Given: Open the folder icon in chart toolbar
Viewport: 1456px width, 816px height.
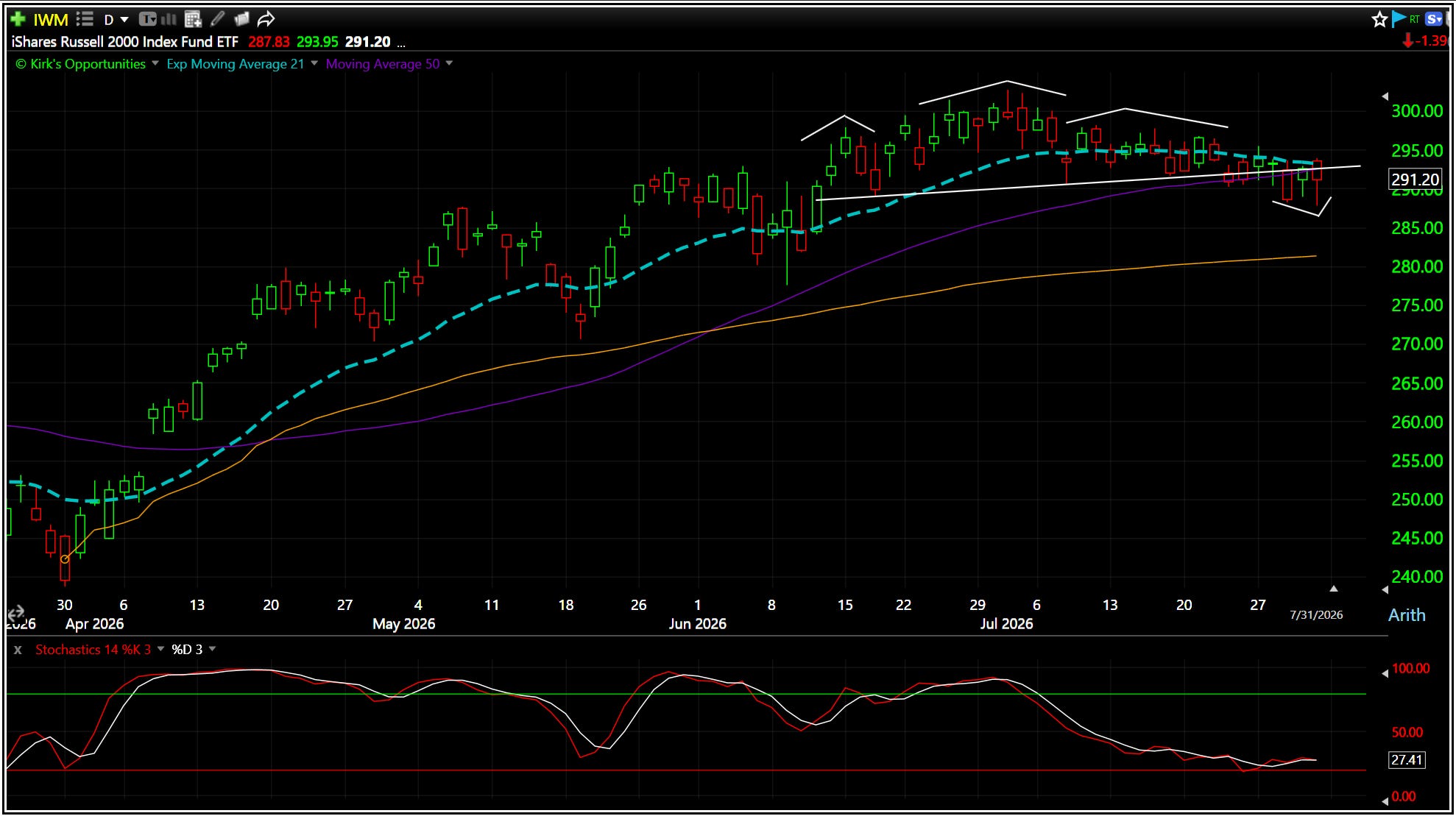Looking at the screenshot, I should pos(241,19).
